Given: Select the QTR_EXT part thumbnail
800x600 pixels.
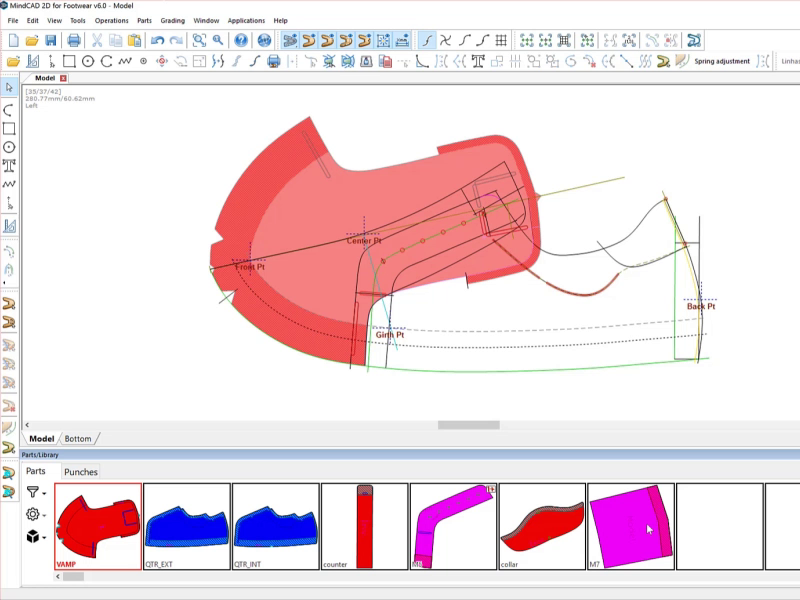Looking at the screenshot, I should [x=187, y=526].
